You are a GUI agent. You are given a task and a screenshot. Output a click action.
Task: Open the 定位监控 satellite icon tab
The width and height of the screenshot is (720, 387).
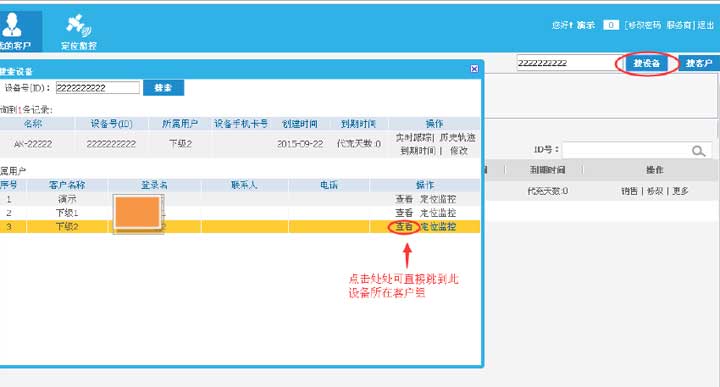coord(79,31)
